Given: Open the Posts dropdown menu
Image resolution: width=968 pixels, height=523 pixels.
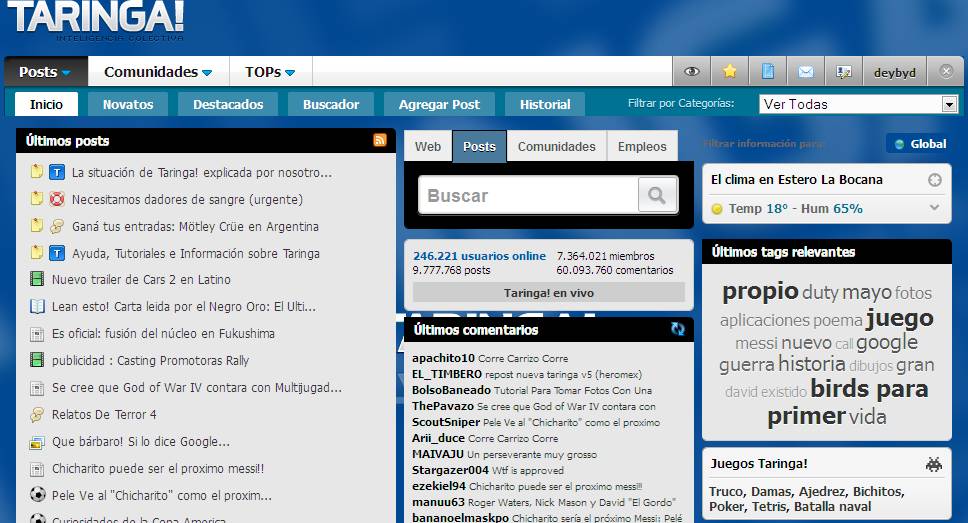Looking at the screenshot, I should [x=46, y=72].
